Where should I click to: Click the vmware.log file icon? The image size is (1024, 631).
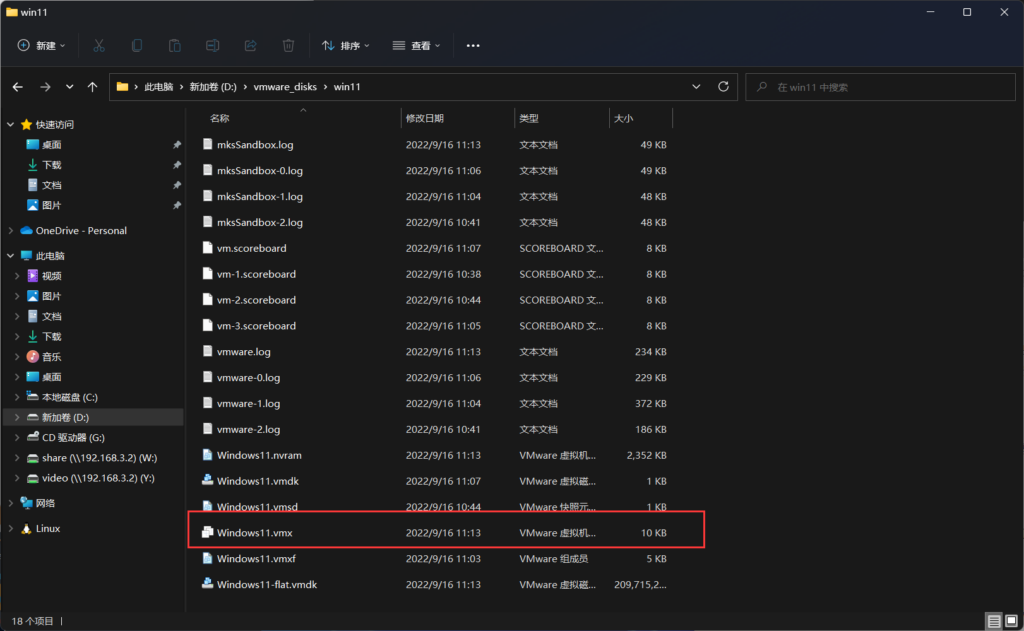pos(207,351)
